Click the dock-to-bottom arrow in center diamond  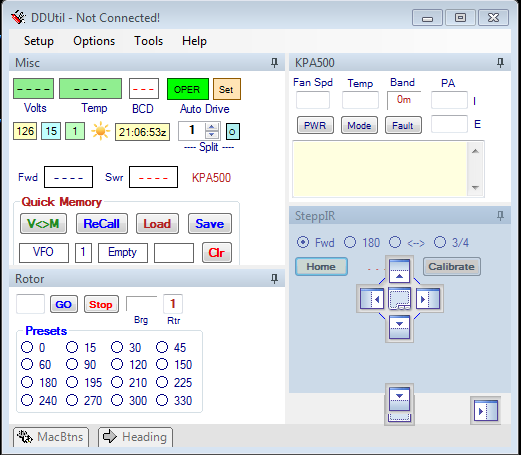[x=399, y=328]
